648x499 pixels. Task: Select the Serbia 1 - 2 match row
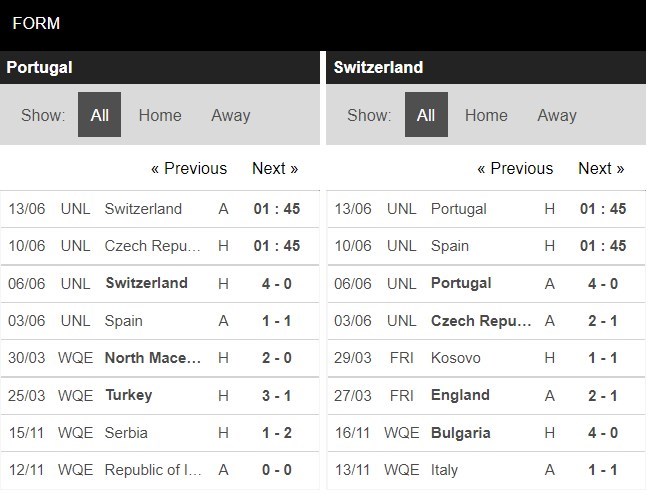(160, 433)
